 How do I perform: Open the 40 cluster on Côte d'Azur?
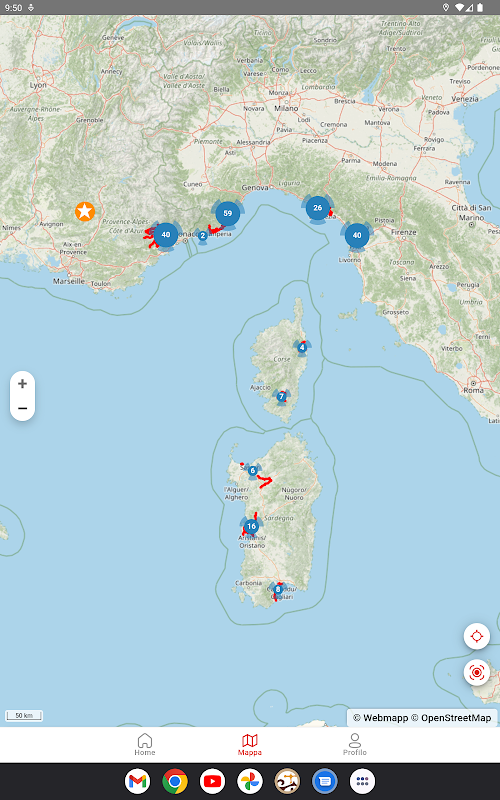click(165, 235)
